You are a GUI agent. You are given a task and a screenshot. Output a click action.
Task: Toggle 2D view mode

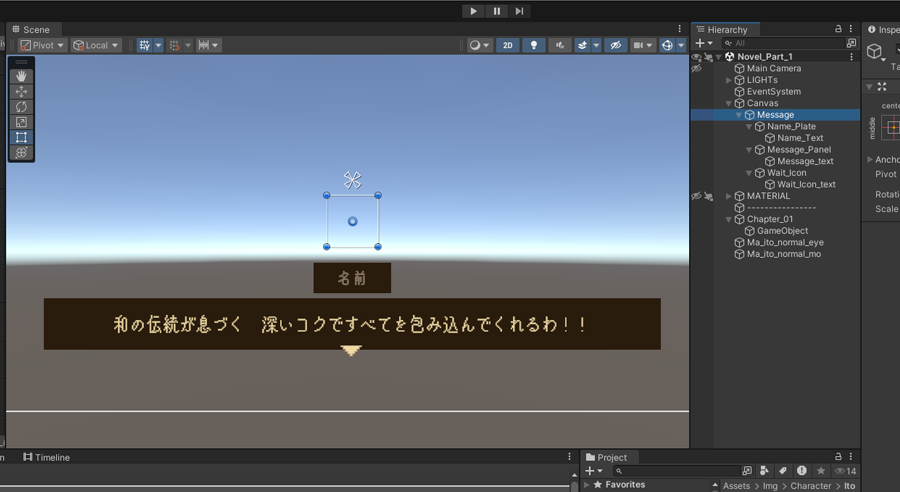tap(508, 45)
